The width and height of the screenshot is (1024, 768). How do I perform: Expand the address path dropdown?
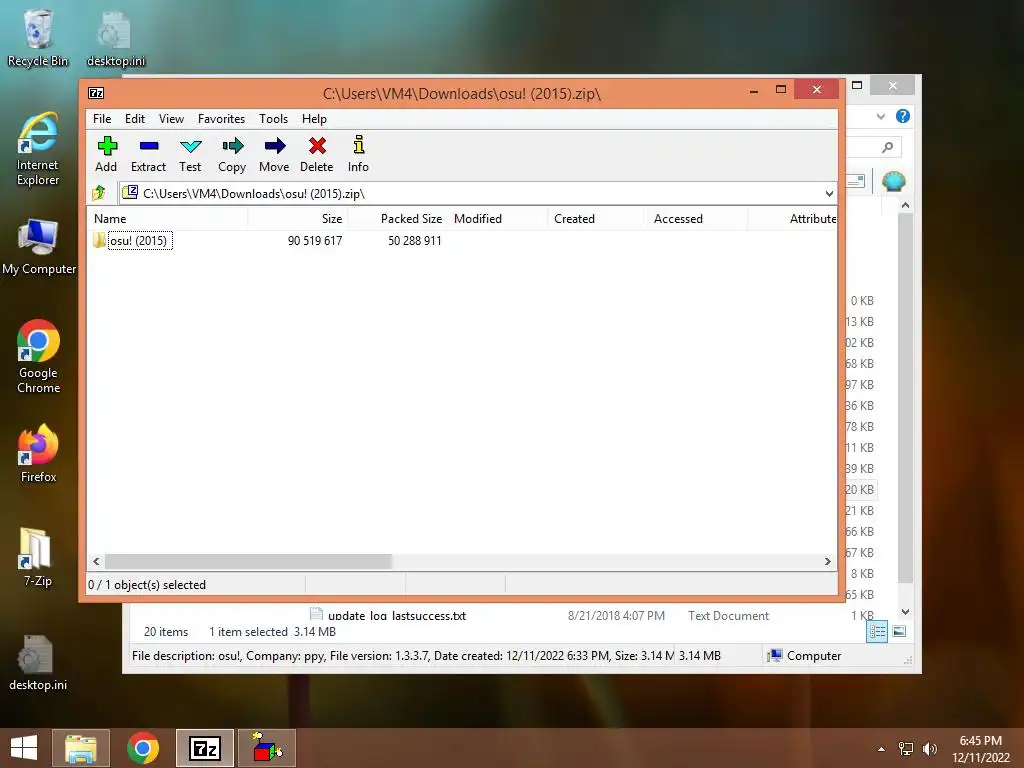click(x=829, y=193)
